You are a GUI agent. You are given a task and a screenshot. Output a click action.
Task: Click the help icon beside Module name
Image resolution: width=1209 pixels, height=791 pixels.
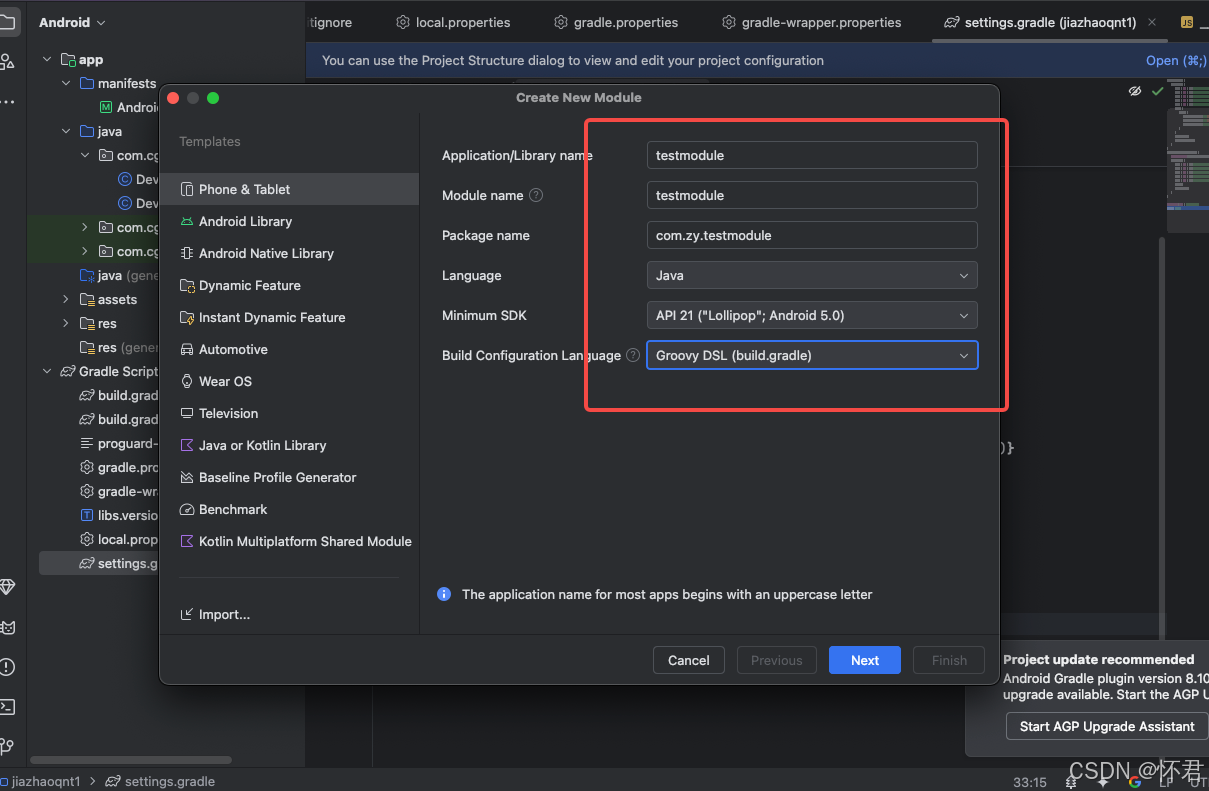[x=536, y=195]
